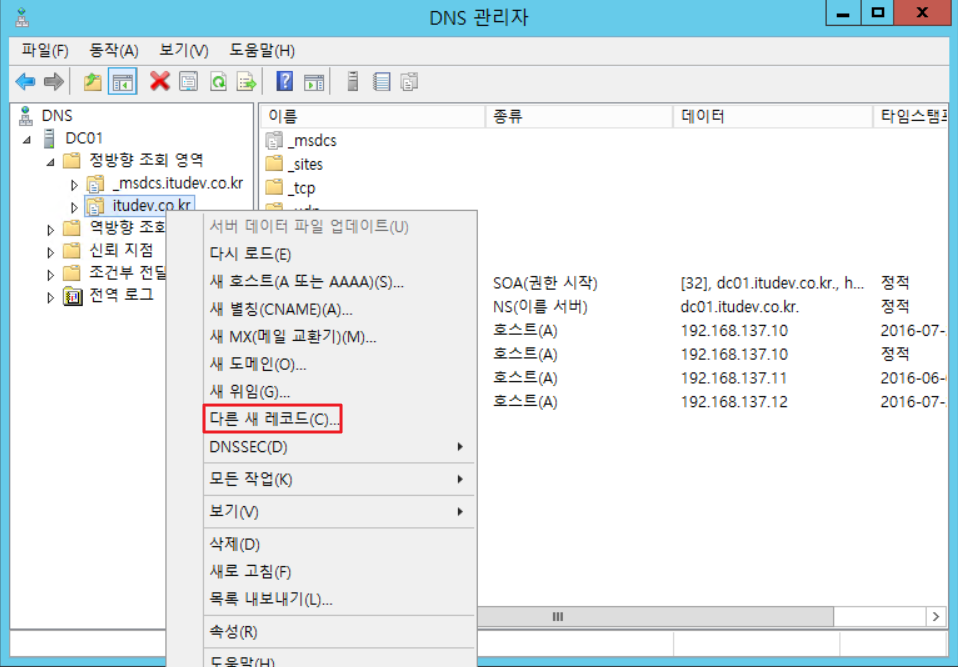Click the Export List toolbar icon
This screenshot has height=667, width=958.
click(x=246, y=82)
